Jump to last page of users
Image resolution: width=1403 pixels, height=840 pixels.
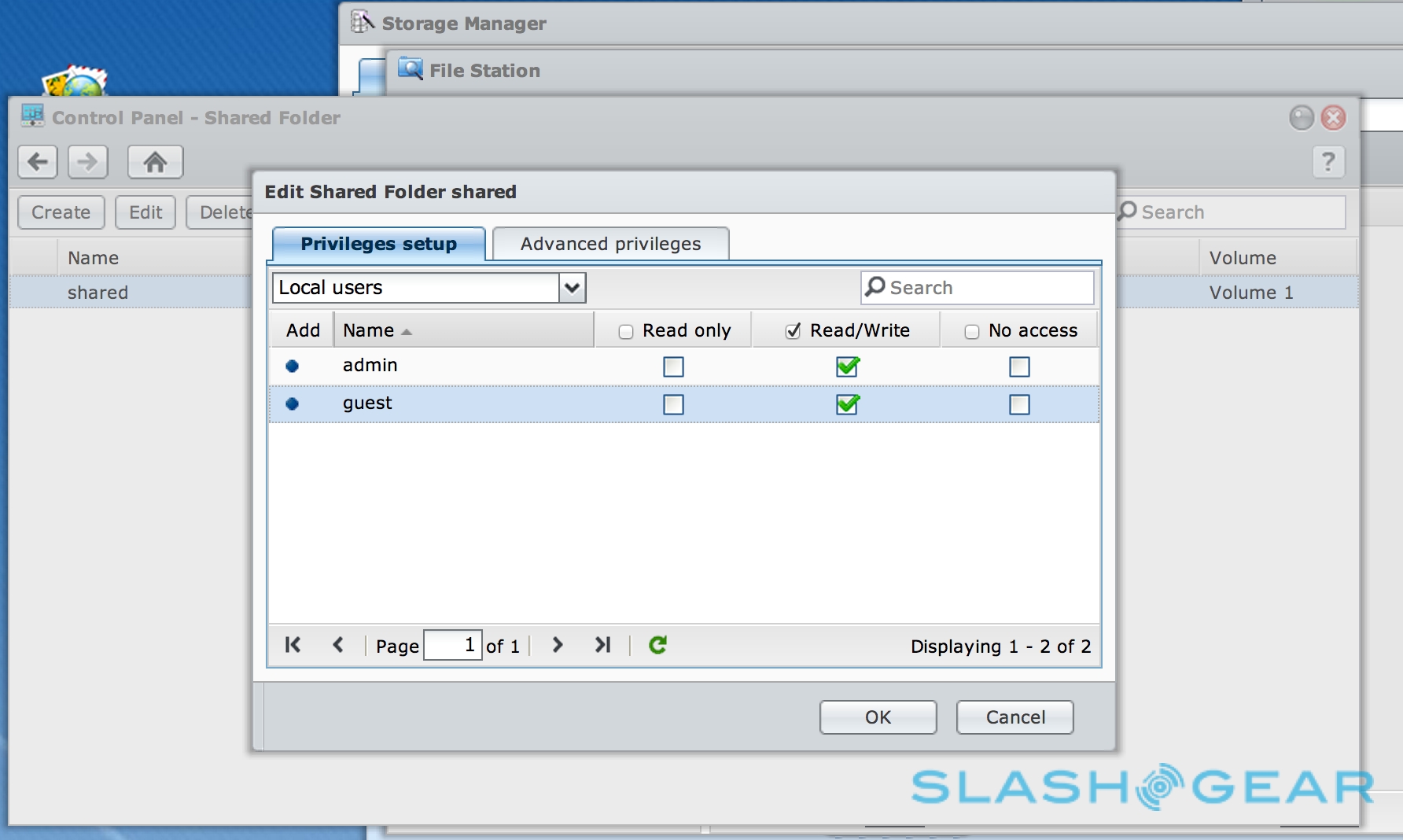602,645
